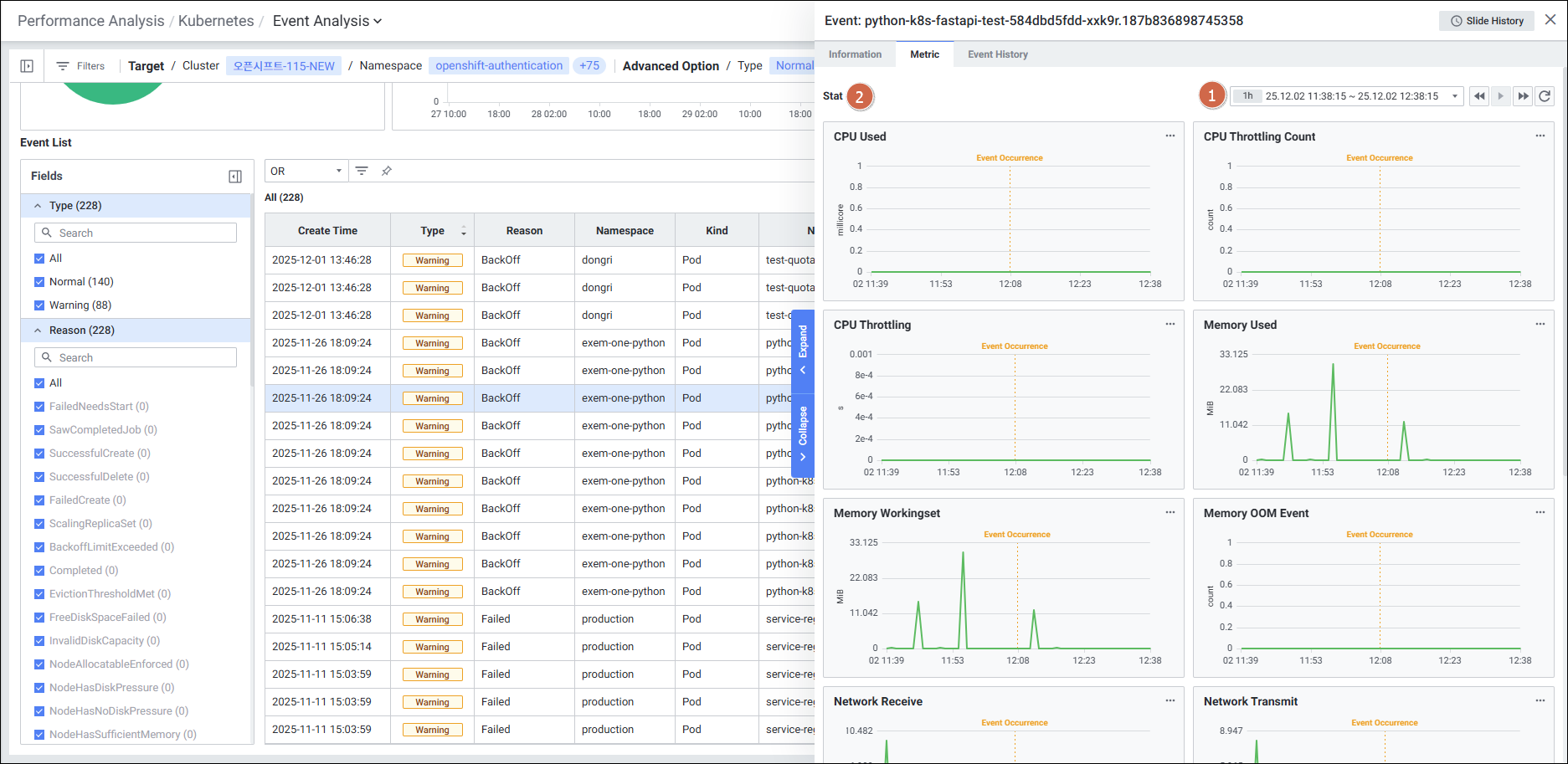Jump back with the rewind time button
The width and height of the screenshot is (1568, 764).
click(x=1479, y=96)
